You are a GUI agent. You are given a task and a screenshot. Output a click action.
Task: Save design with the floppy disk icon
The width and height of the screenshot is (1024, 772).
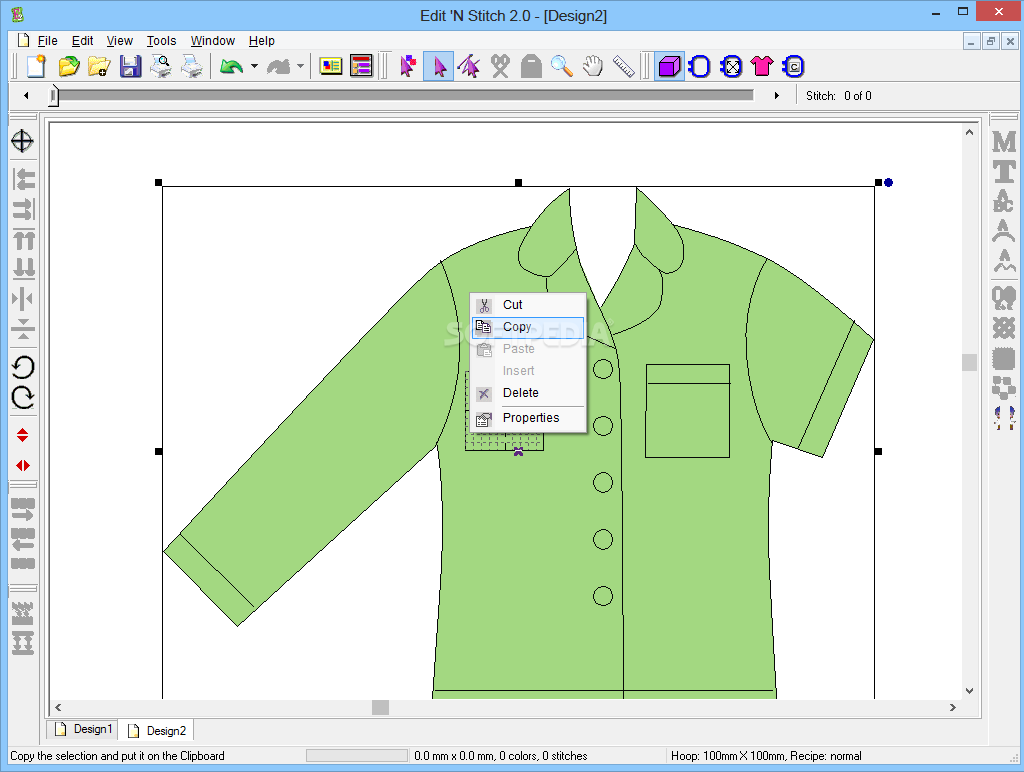[131, 66]
